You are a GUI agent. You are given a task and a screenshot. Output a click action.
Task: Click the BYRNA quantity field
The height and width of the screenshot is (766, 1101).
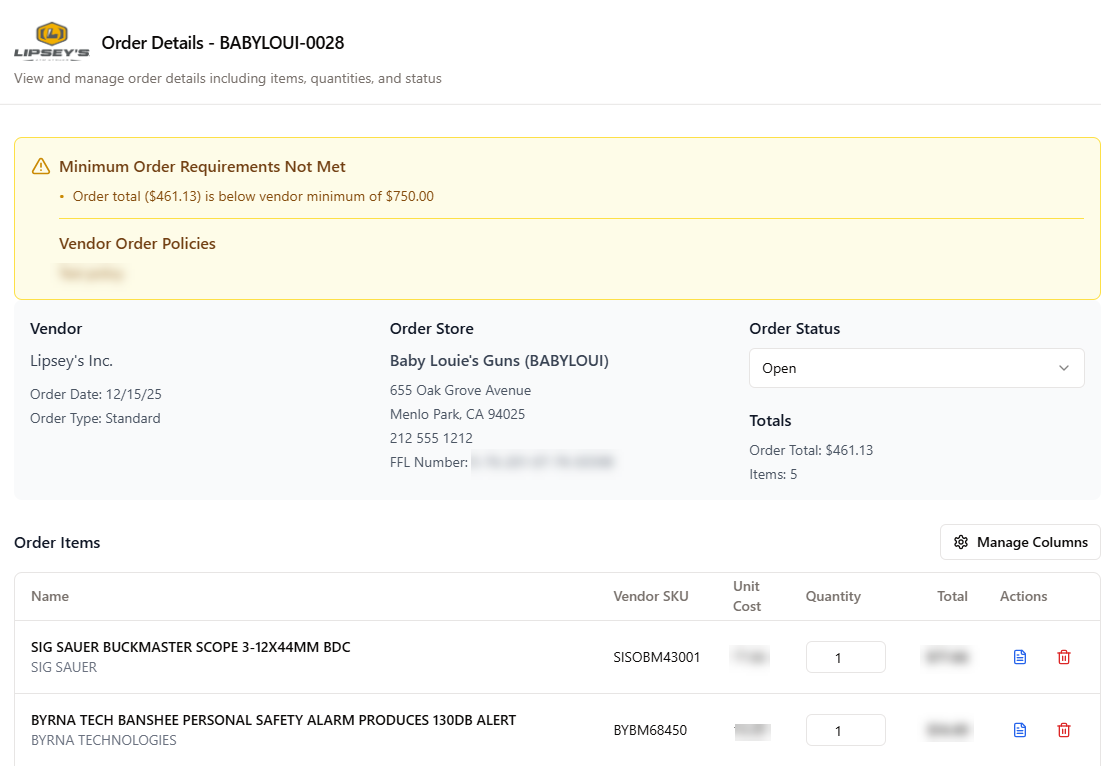[x=845, y=730]
